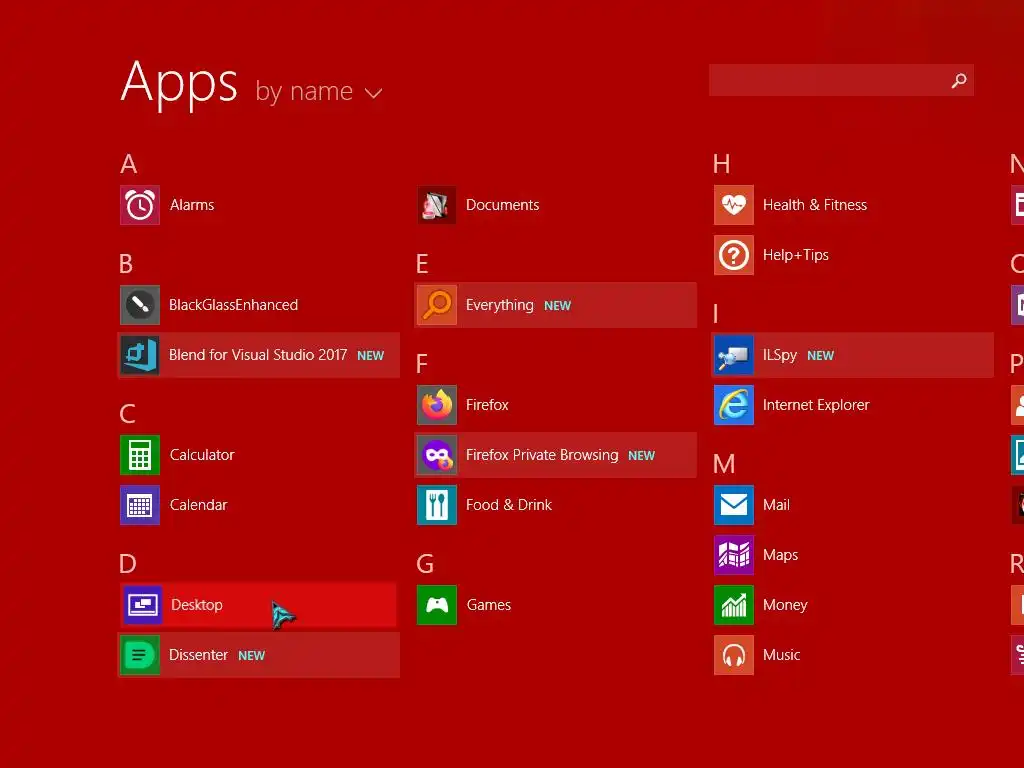The image size is (1024, 768).
Task: Click the 'Help+Tips' label
Action: [795, 255]
